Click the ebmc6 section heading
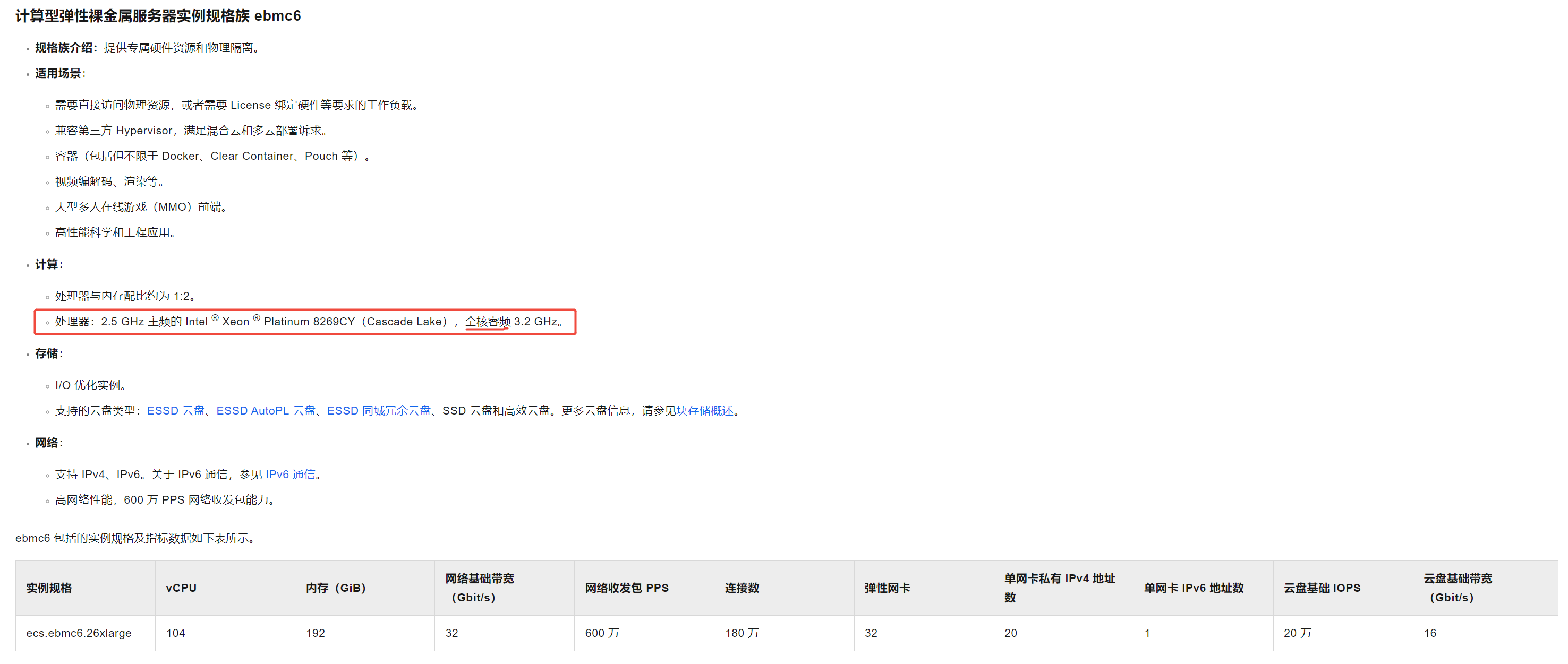This screenshot has width=1568, height=664. point(158,16)
